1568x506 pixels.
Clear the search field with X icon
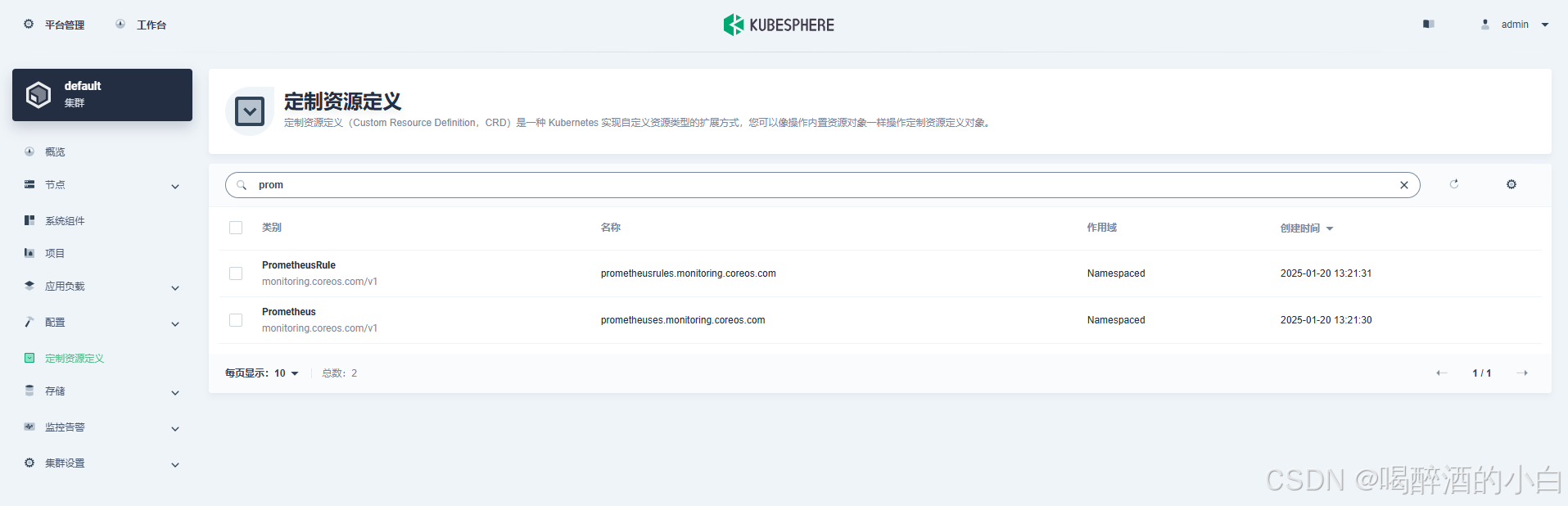(x=1404, y=185)
